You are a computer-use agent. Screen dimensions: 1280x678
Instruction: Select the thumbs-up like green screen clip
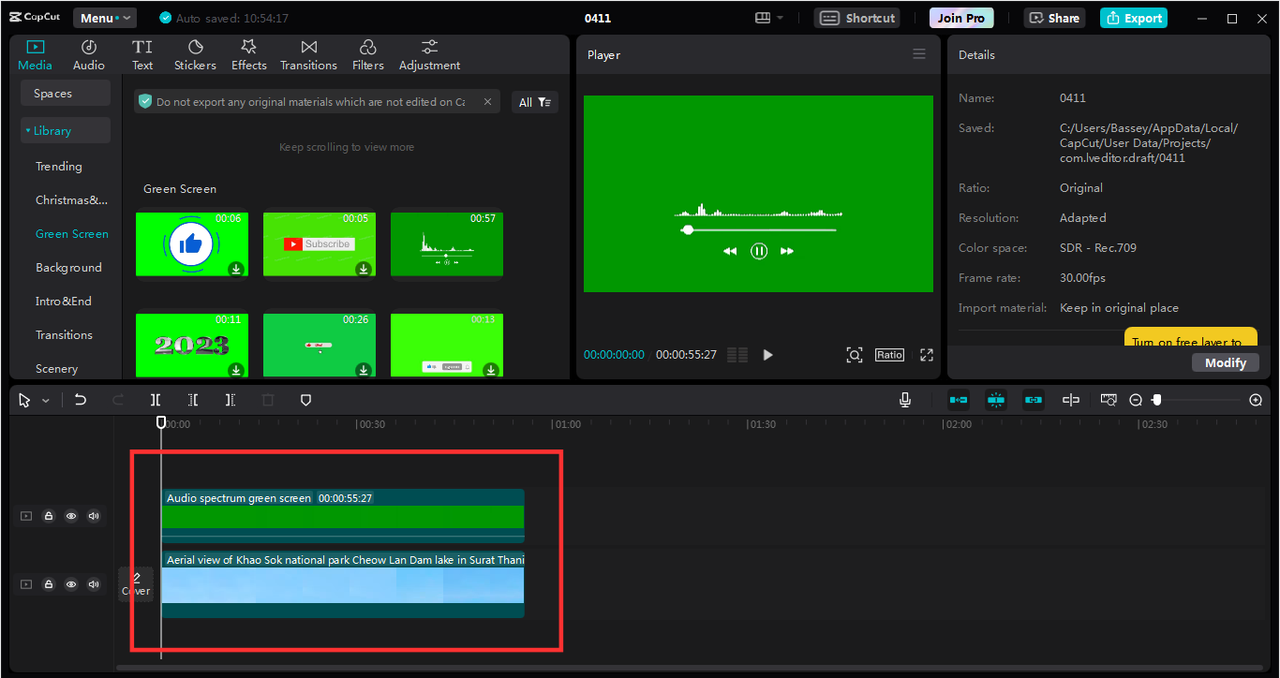[192, 243]
